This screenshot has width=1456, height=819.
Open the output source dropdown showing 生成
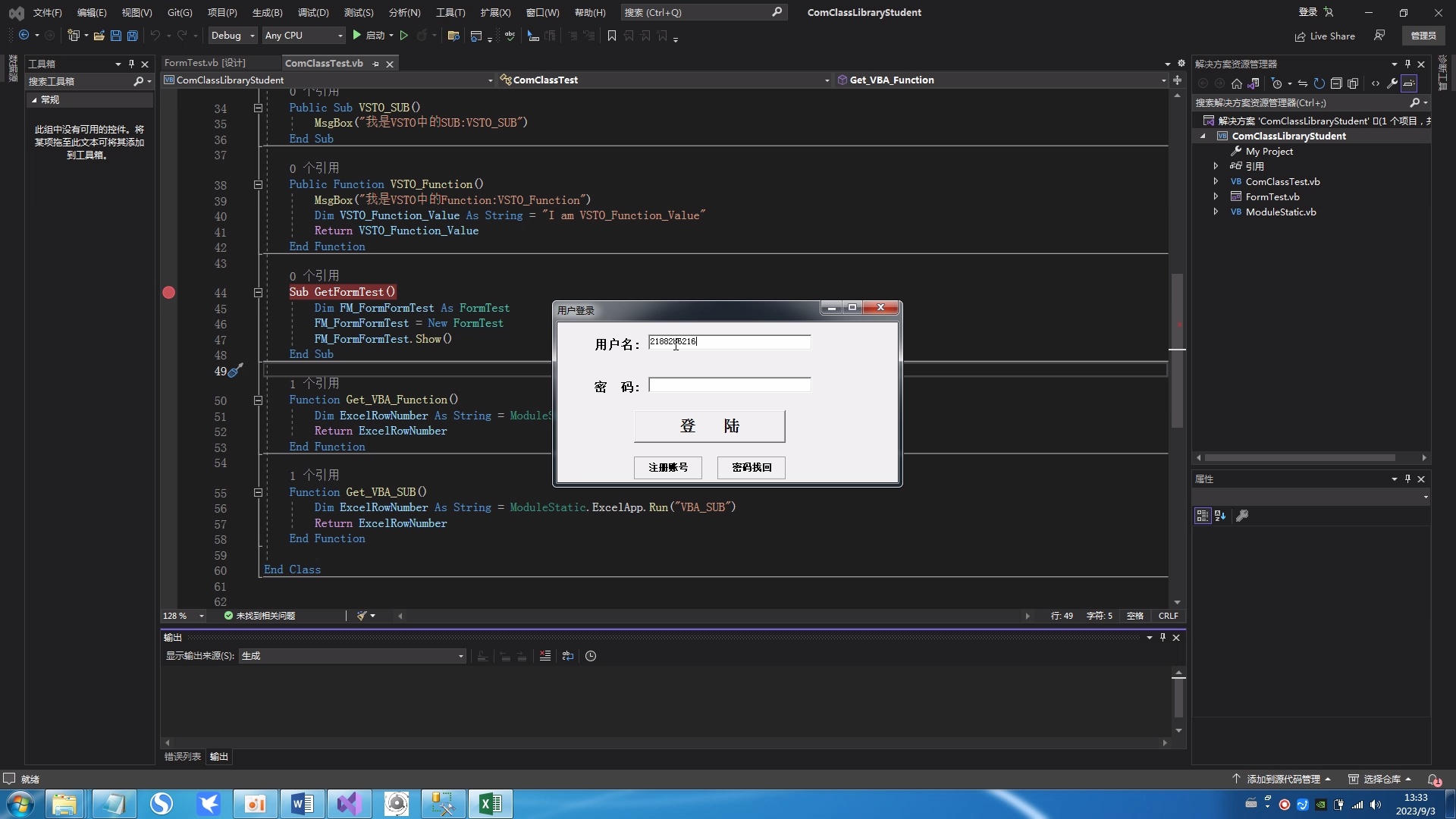click(x=352, y=656)
